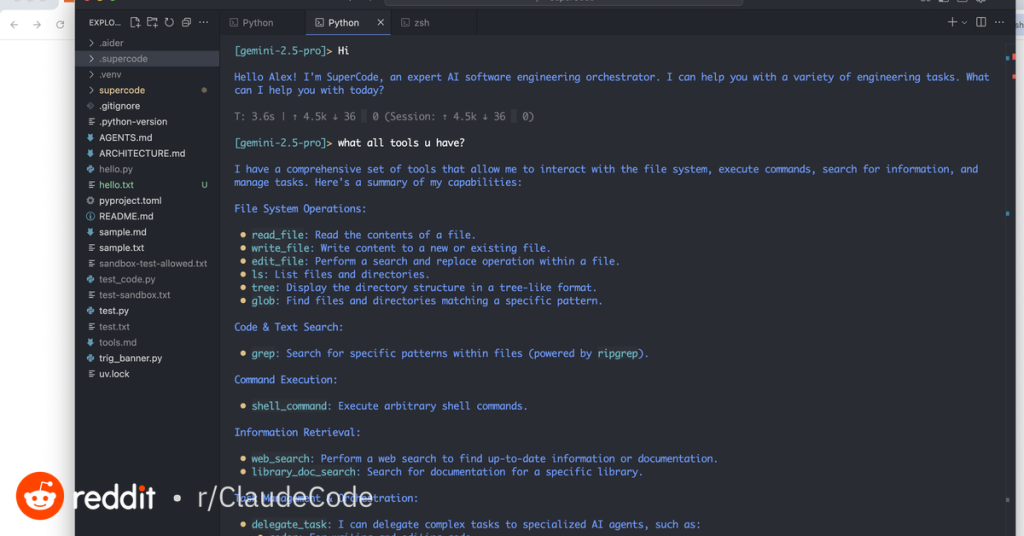Collapse all folders in Explorer
The image size is (1024, 536).
click(186, 22)
